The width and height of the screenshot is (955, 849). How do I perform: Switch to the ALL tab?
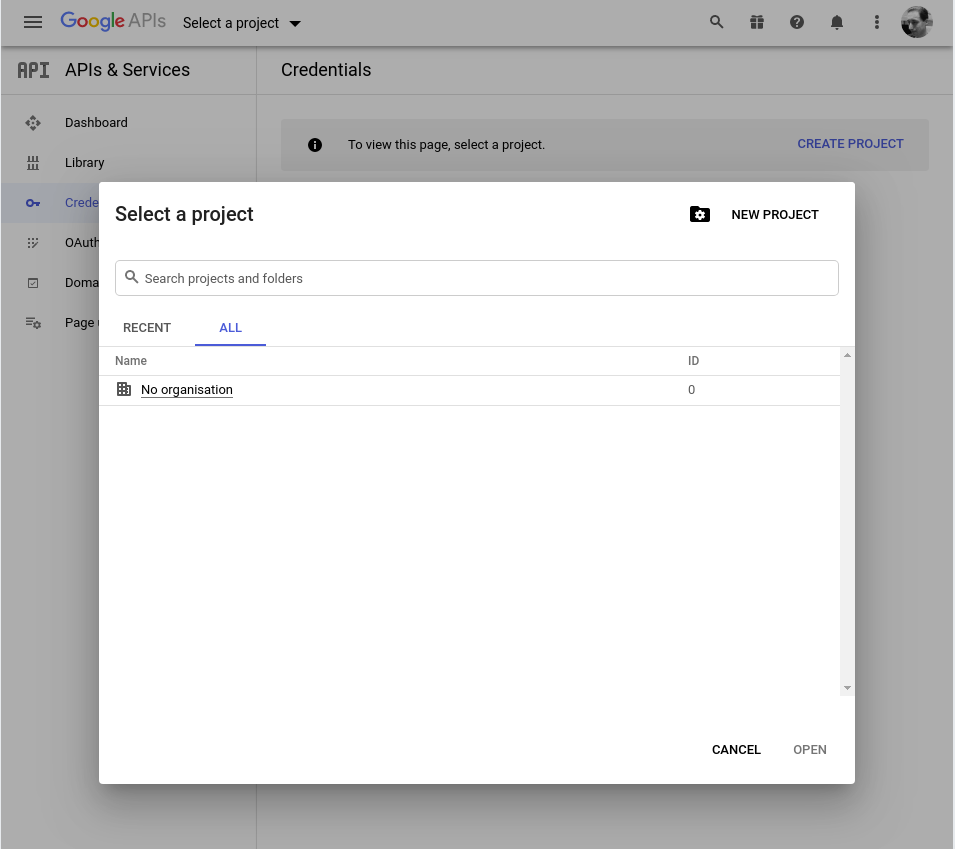tap(230, 327)
